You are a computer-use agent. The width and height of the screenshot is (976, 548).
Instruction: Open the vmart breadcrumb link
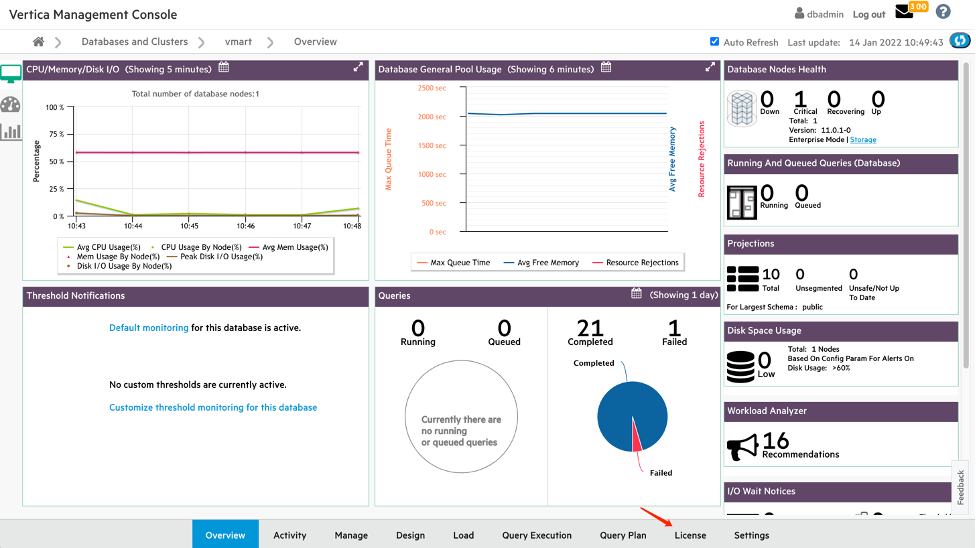click(238, 42)
